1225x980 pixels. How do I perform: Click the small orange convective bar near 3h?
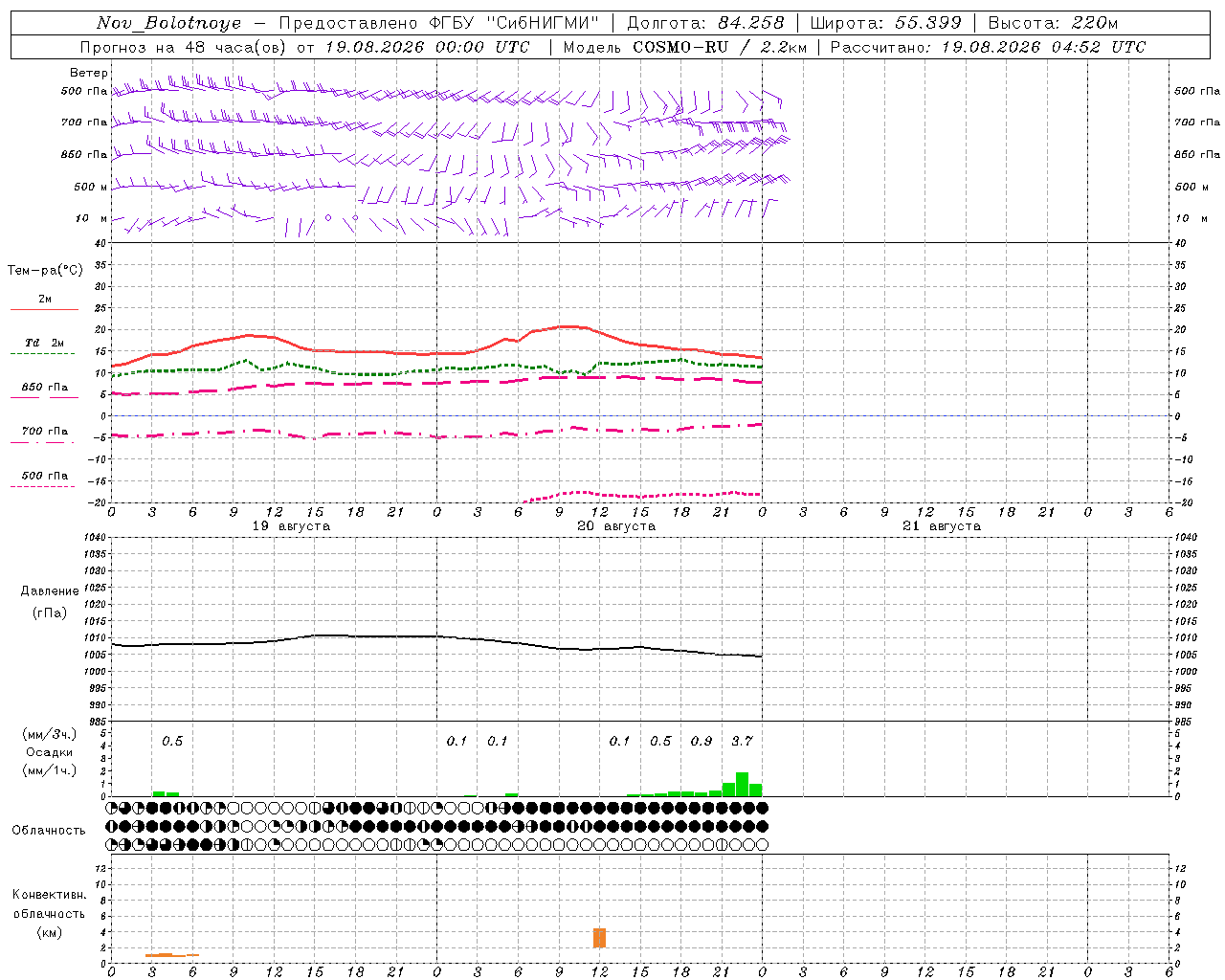(159, 955)
